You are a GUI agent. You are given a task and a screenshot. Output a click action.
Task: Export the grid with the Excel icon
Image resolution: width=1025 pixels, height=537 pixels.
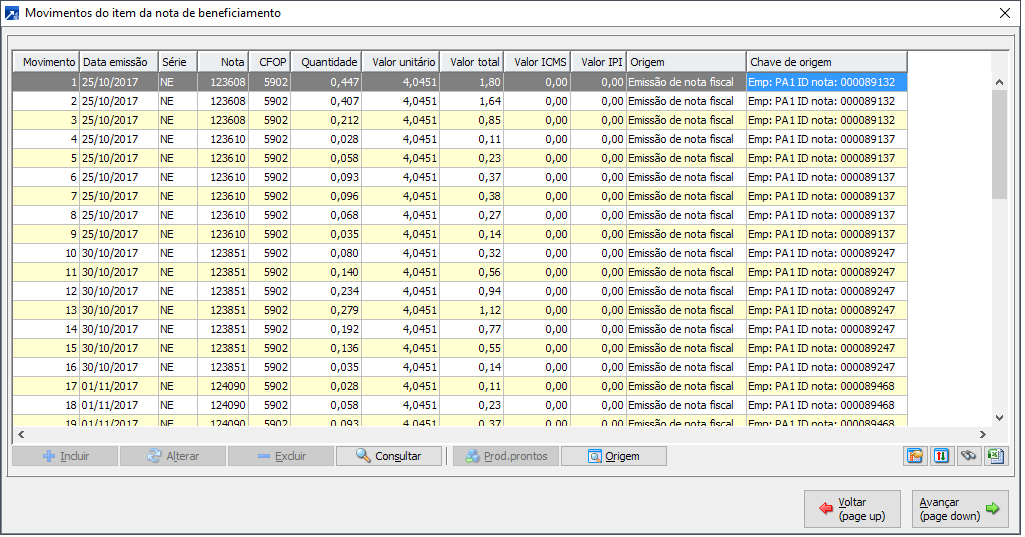[995, 456]
